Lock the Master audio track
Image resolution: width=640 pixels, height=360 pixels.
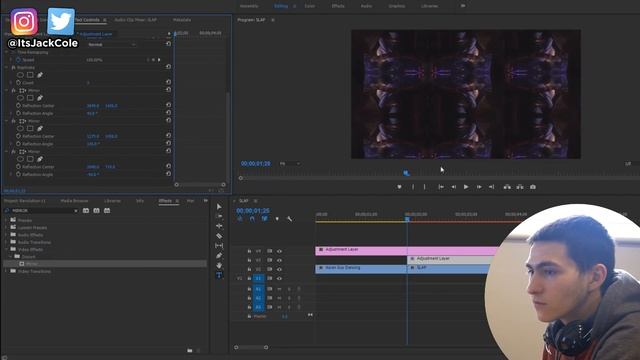click(x=249, y=316)
